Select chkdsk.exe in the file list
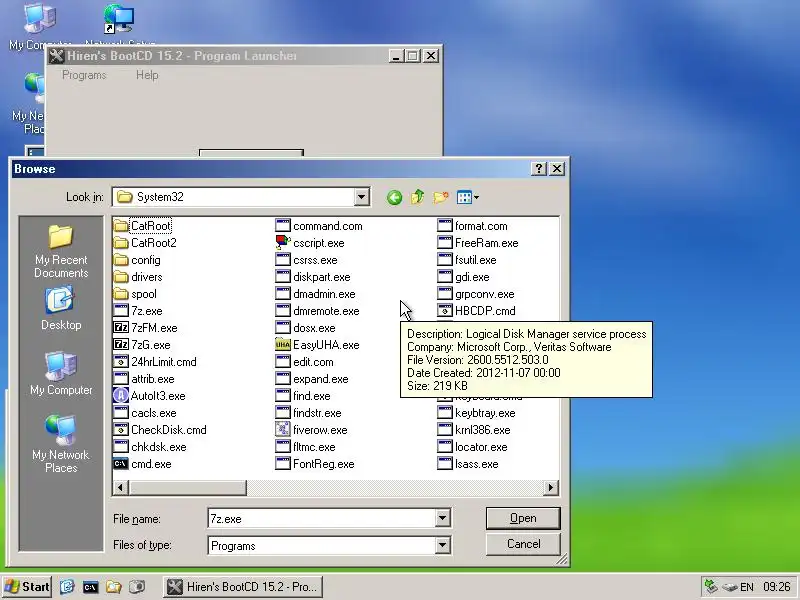 tap(151, 447)
